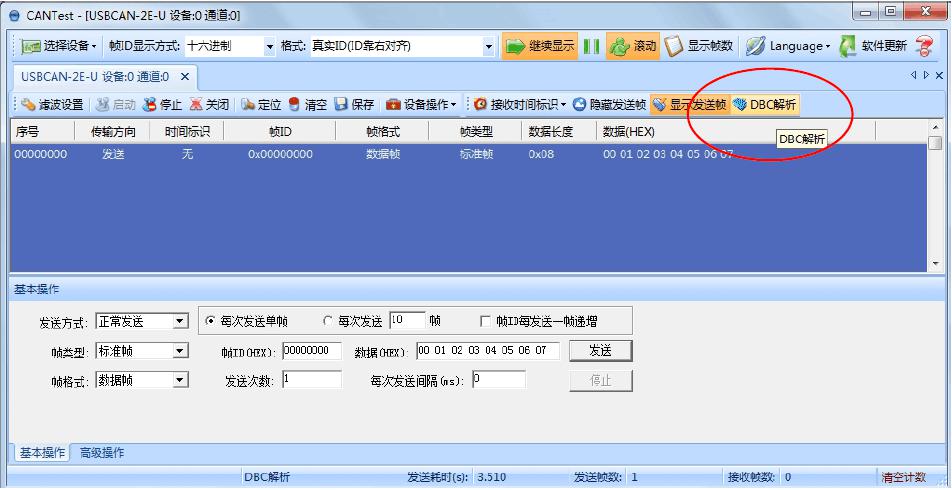
Task: Switch to the 高级操作 tab
Action: 102,453
